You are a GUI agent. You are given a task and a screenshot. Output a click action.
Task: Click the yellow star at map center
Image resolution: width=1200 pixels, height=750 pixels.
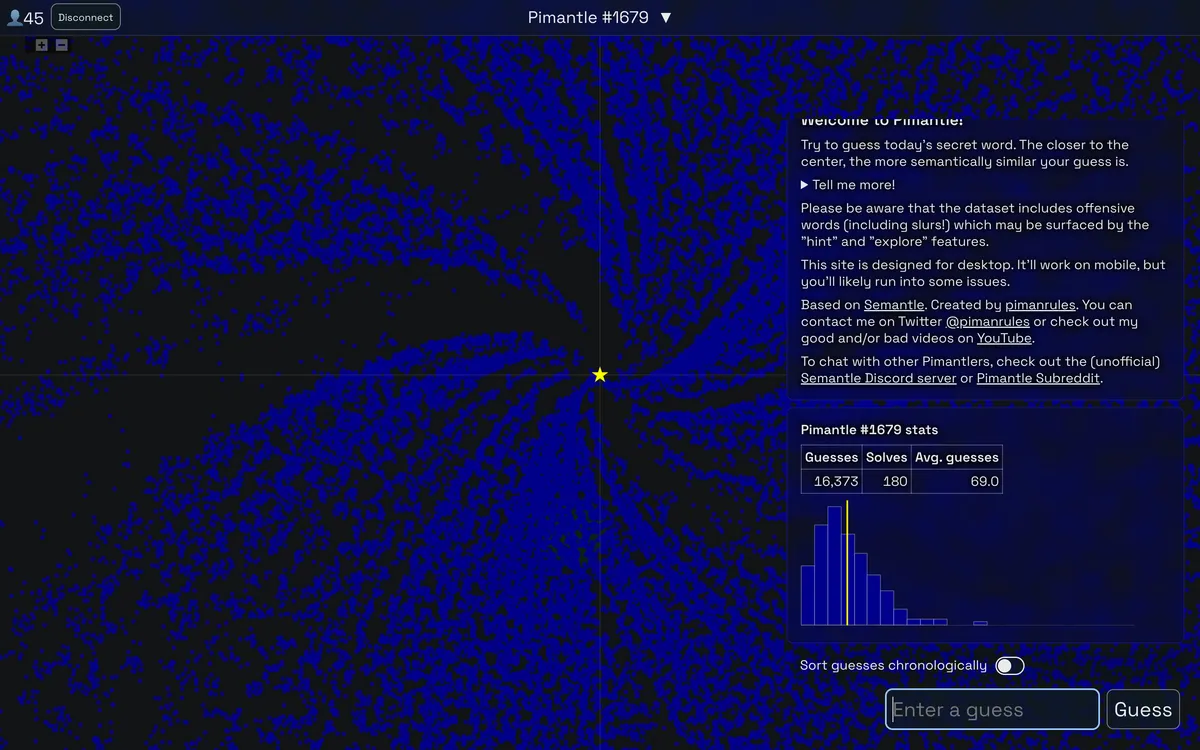600,375
